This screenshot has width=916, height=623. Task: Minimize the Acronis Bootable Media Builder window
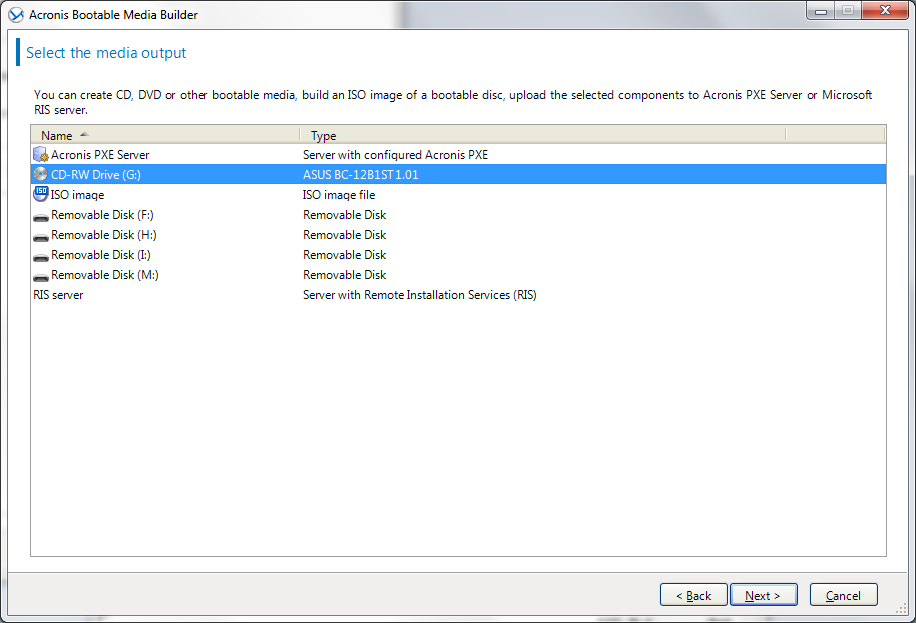821,11
